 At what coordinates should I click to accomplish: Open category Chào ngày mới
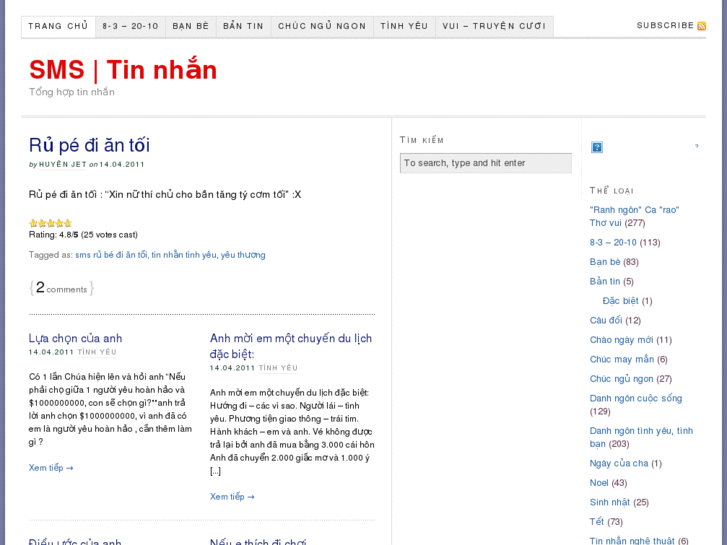point(621,340)
